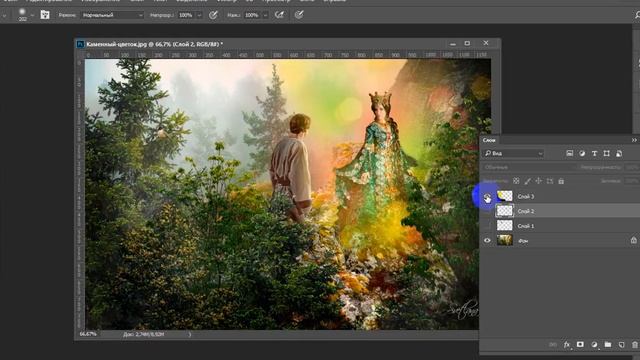
Task: Switch to the Слои panel tab
Action: (489, 140)
